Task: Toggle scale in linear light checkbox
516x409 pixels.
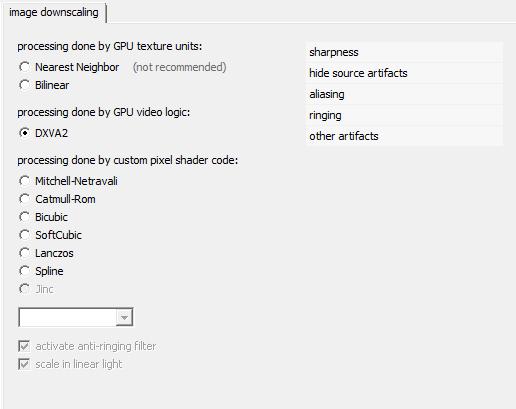Action: (x=24, y=364)
